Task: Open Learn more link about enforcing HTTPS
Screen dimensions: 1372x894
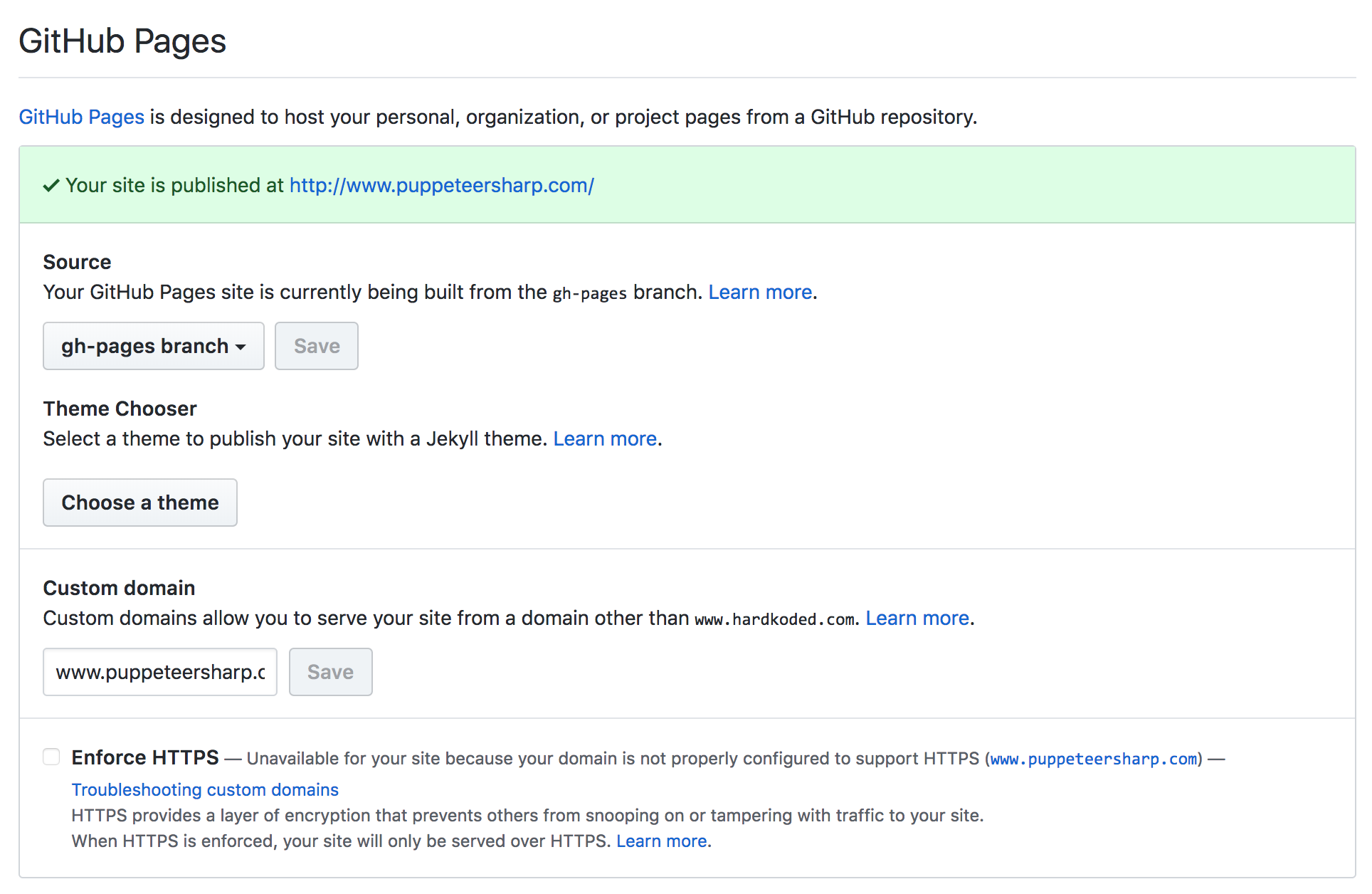Action: point(662,841)
